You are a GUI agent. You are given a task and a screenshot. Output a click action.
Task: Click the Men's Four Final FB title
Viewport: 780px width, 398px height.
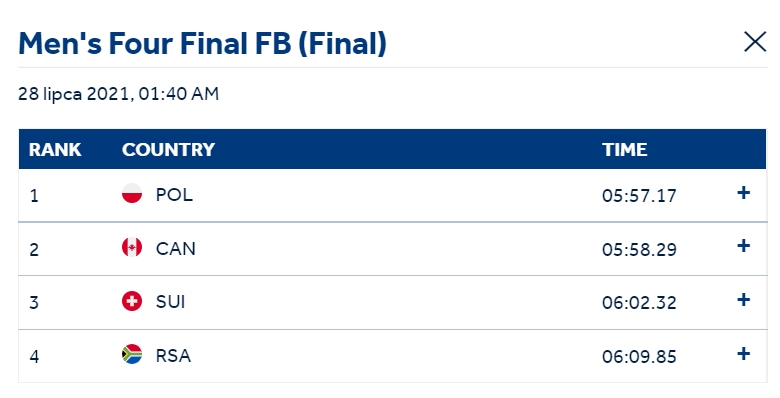[x=202, y=43]
